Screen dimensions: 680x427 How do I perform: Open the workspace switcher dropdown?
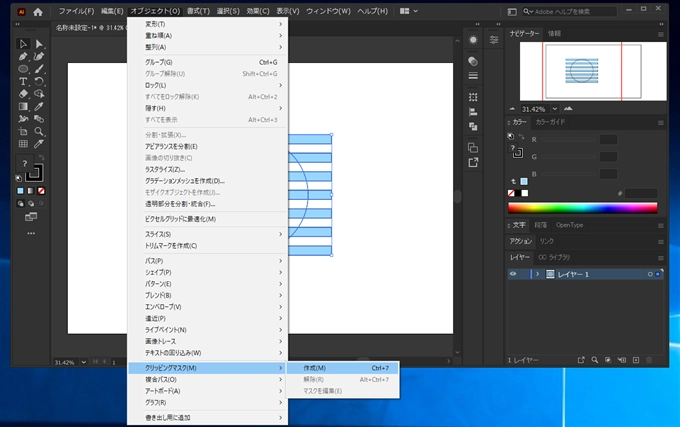pos(409,11)
